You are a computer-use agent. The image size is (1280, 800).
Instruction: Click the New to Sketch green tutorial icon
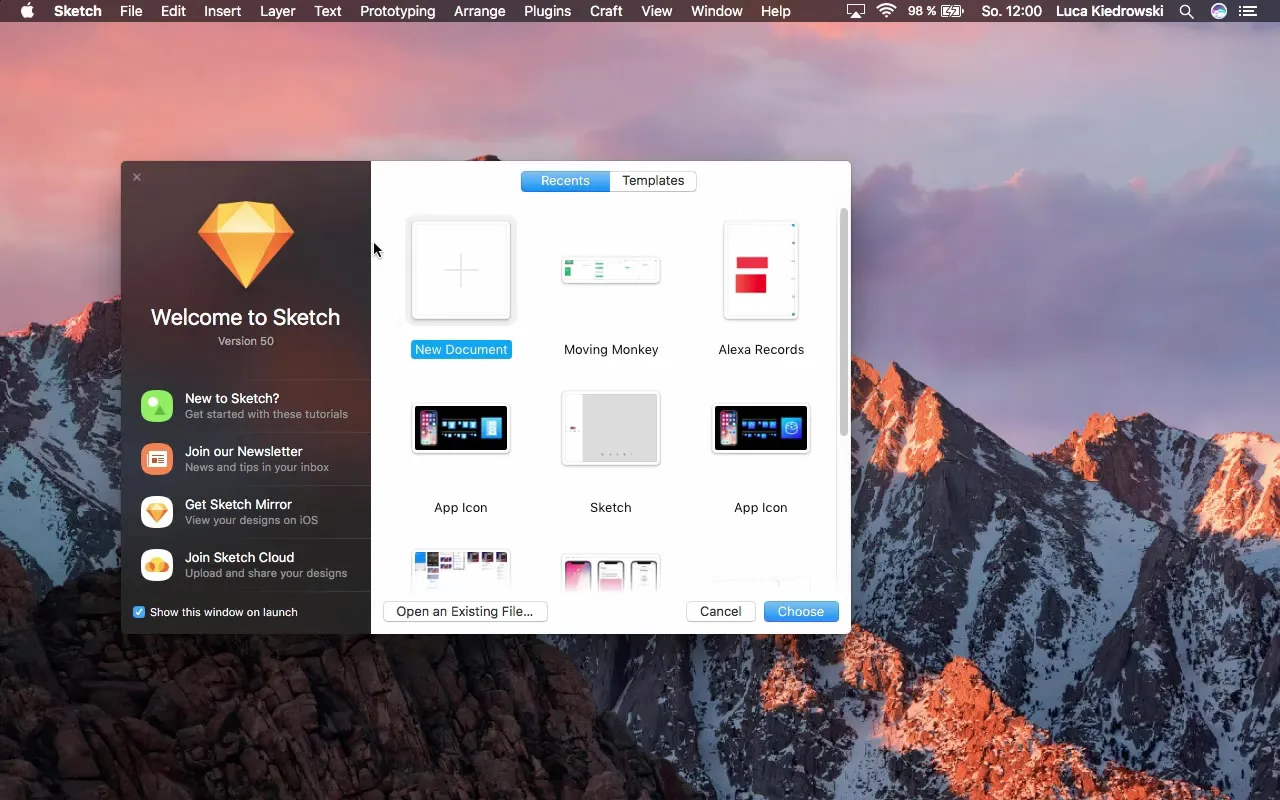157,406
